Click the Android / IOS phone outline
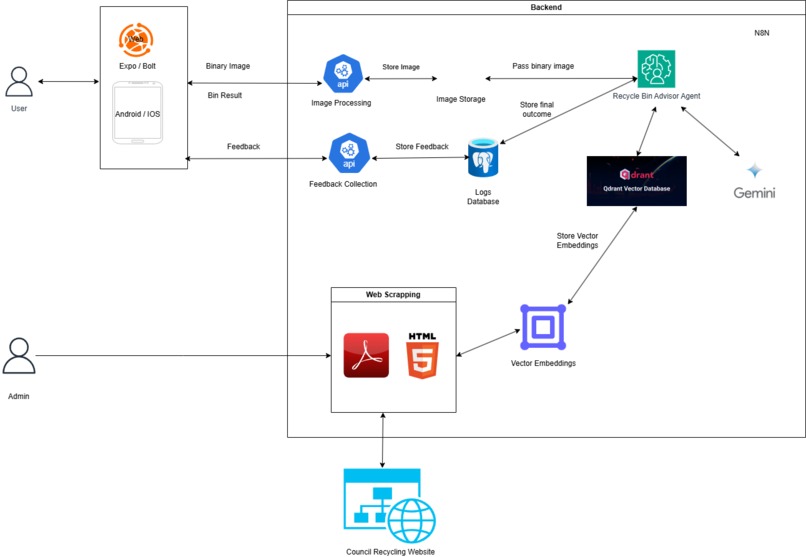806x557 pixels. (x=137, y=113)
